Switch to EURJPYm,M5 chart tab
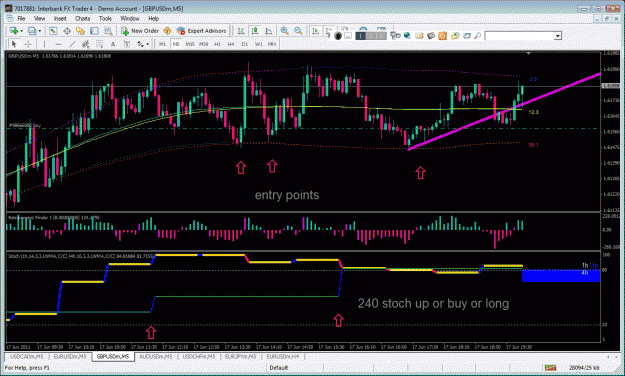Screen dimensions: 625x376 [241, 356]
